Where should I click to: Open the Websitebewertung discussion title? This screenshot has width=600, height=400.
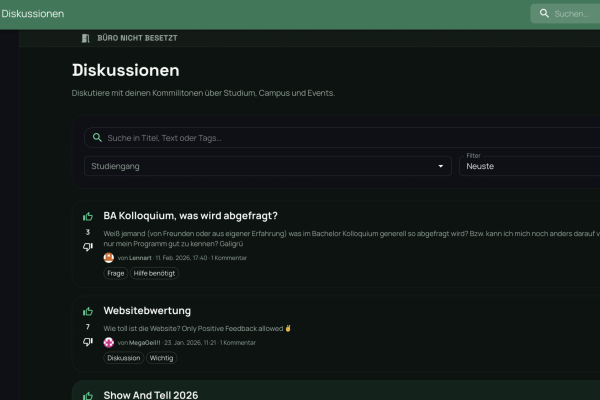pyautogui.click(x=147, y=311)
